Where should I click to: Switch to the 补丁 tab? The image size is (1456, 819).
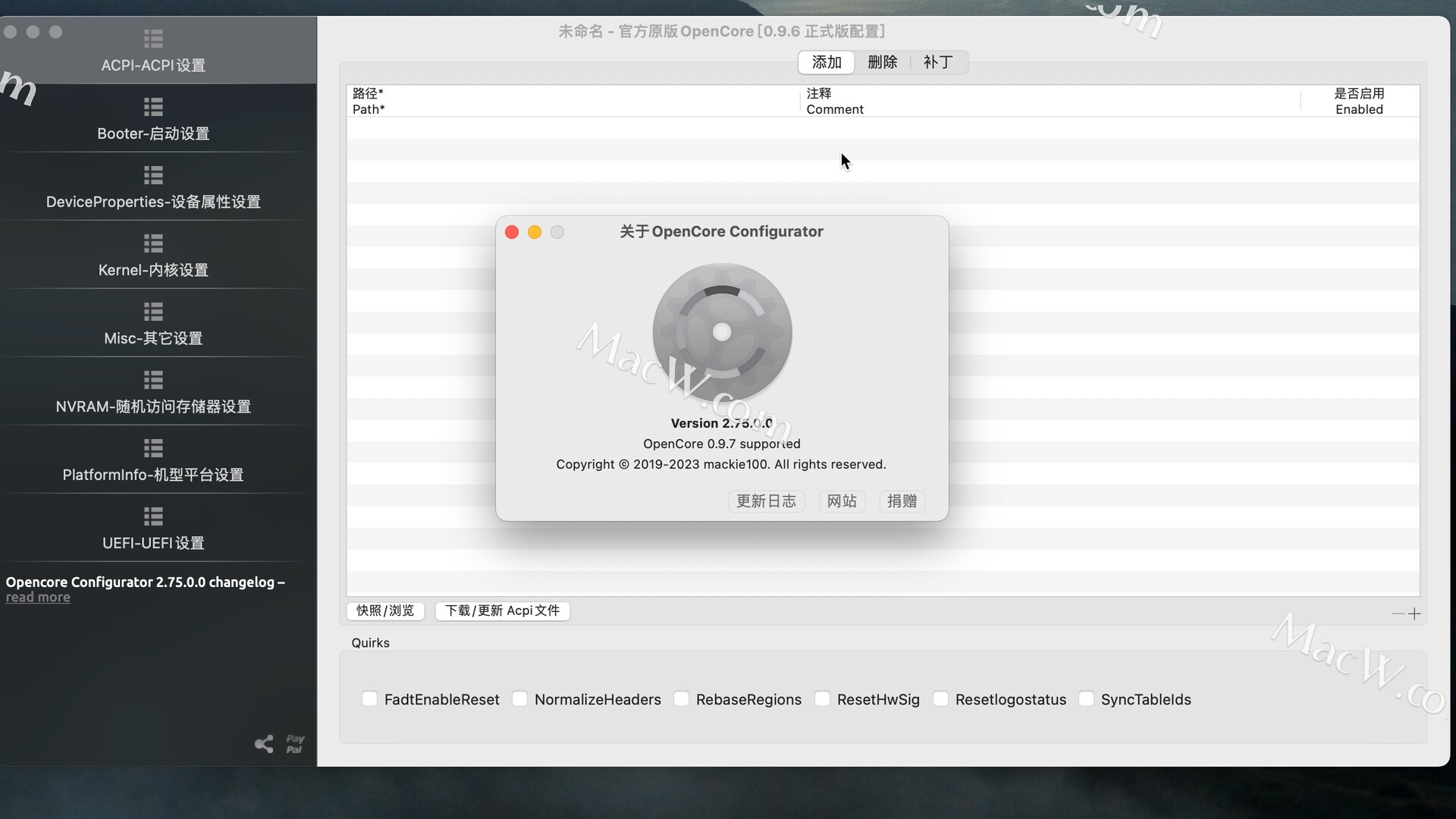coord(937,62)
